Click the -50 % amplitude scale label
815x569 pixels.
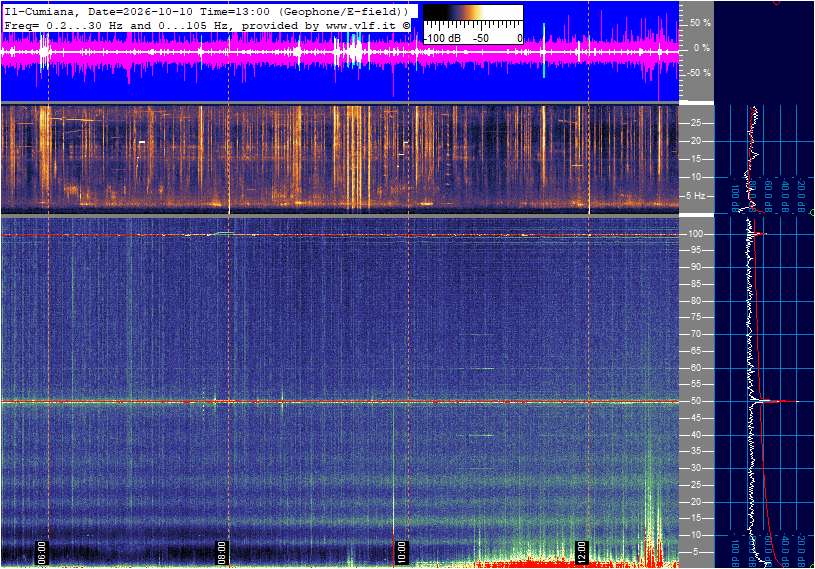pos(699,73)
